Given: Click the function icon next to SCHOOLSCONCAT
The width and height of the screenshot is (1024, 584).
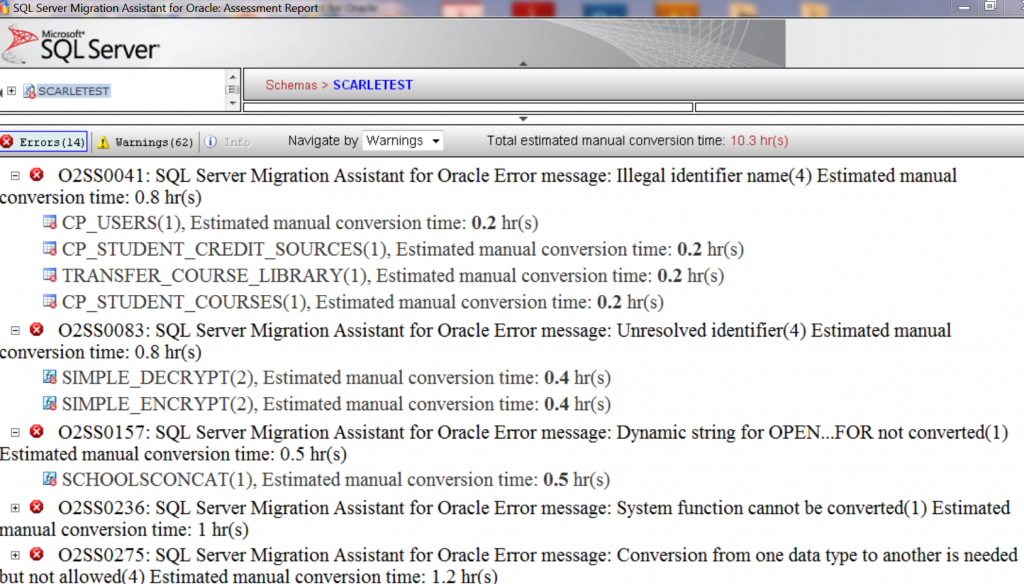Looking at the screenshot, I should point(50,479).
